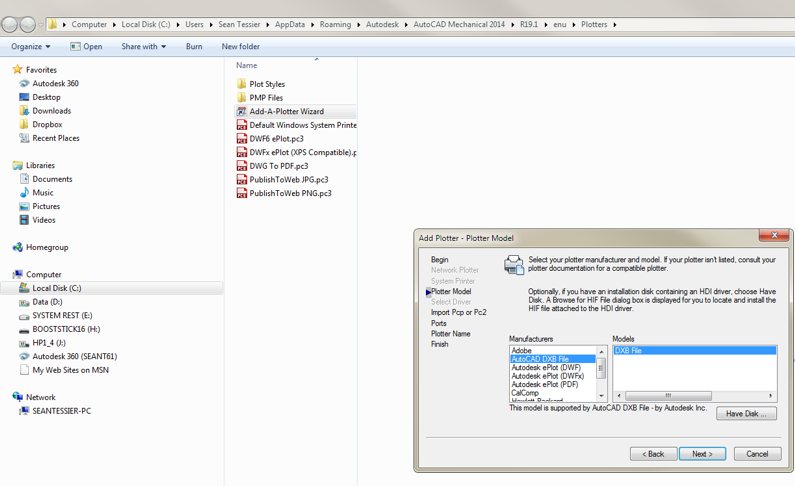Select Local Disk (C:) drive
Screen dimensions: 795x486
click(x=57, y=288)
